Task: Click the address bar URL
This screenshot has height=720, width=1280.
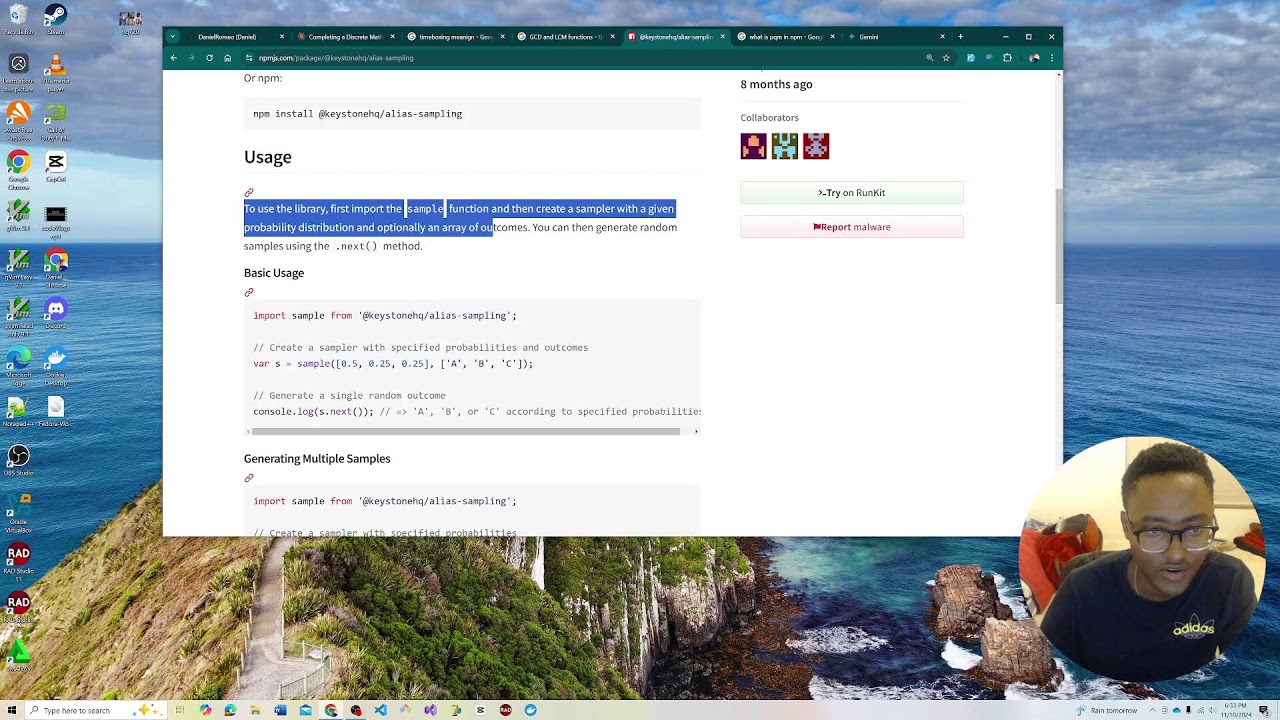Action: 336,58
